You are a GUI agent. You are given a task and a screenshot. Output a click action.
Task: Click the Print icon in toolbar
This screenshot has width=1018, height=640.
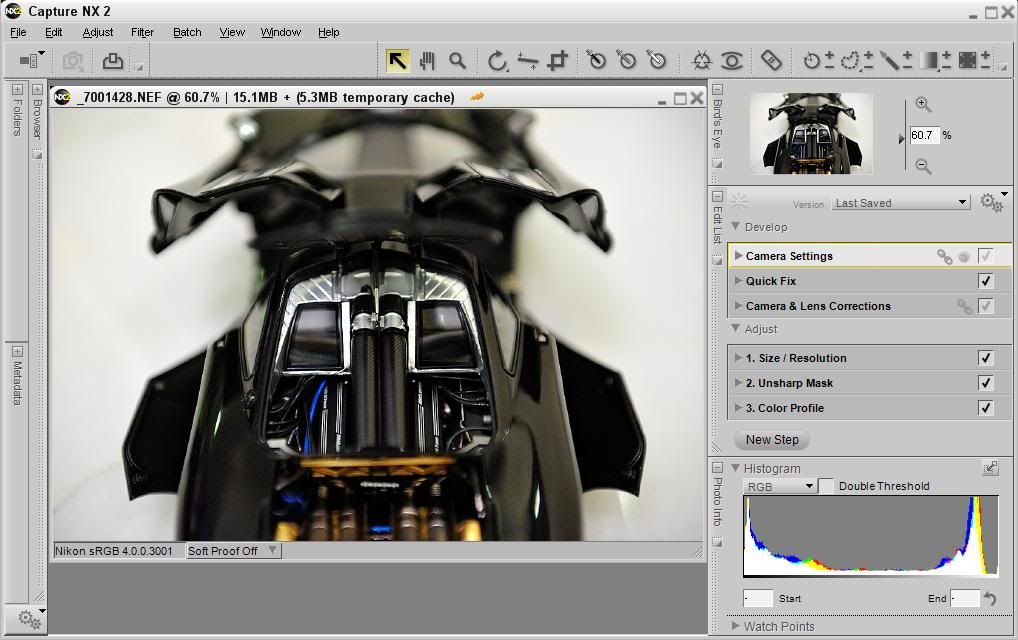[x=113, y=61]
